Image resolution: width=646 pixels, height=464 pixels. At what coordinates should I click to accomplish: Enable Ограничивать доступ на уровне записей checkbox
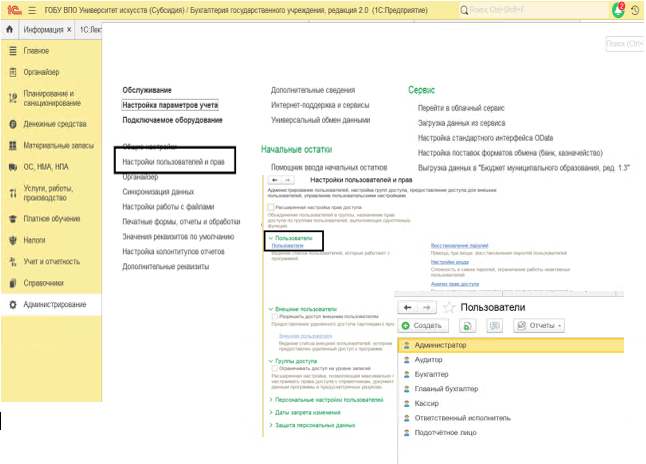pyautogui.click(x=274, y=368)
